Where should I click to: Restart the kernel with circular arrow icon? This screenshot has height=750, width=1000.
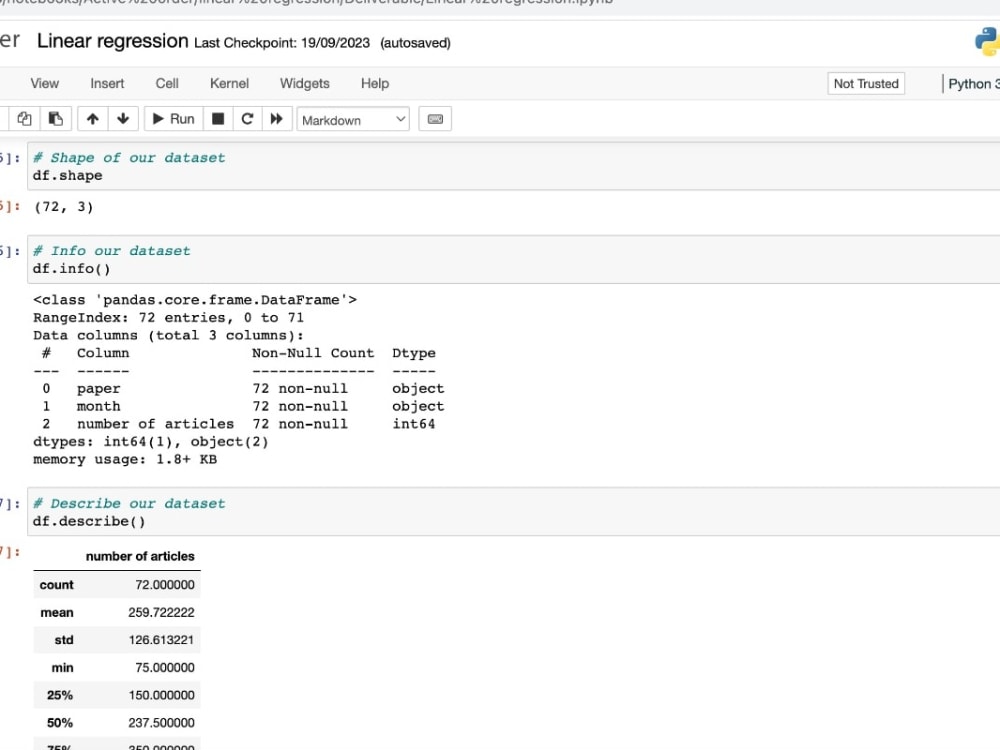pos(247,119)
